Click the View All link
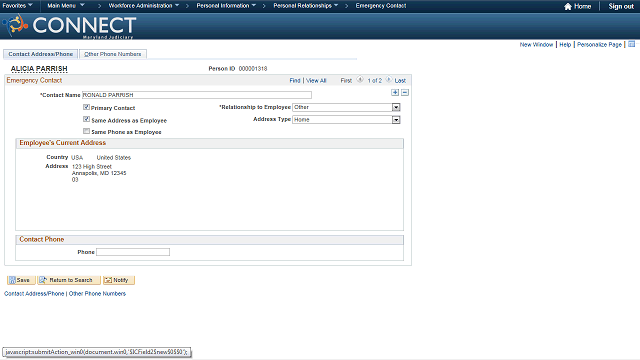 [x=316, y=80]
